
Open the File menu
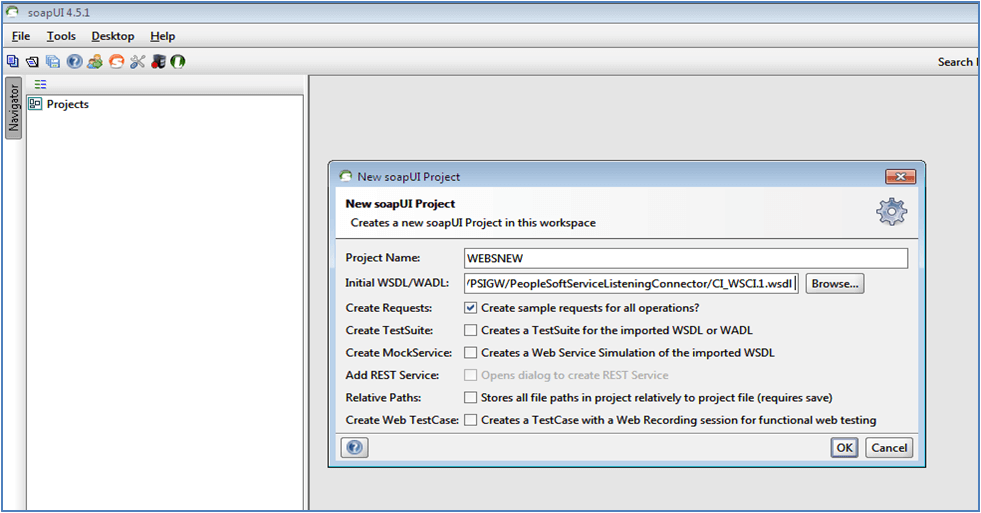(x=21, y=36)
